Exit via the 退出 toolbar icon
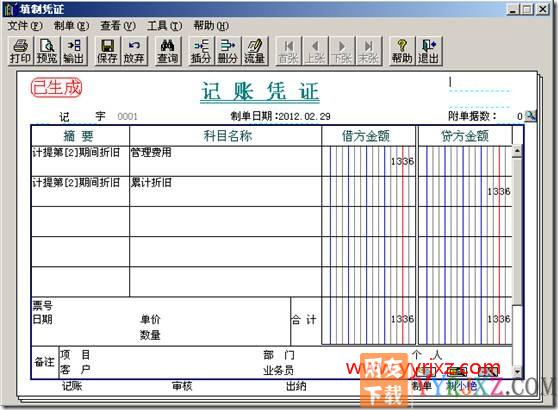This screenshot has width=558, height=410. point(428,51)
